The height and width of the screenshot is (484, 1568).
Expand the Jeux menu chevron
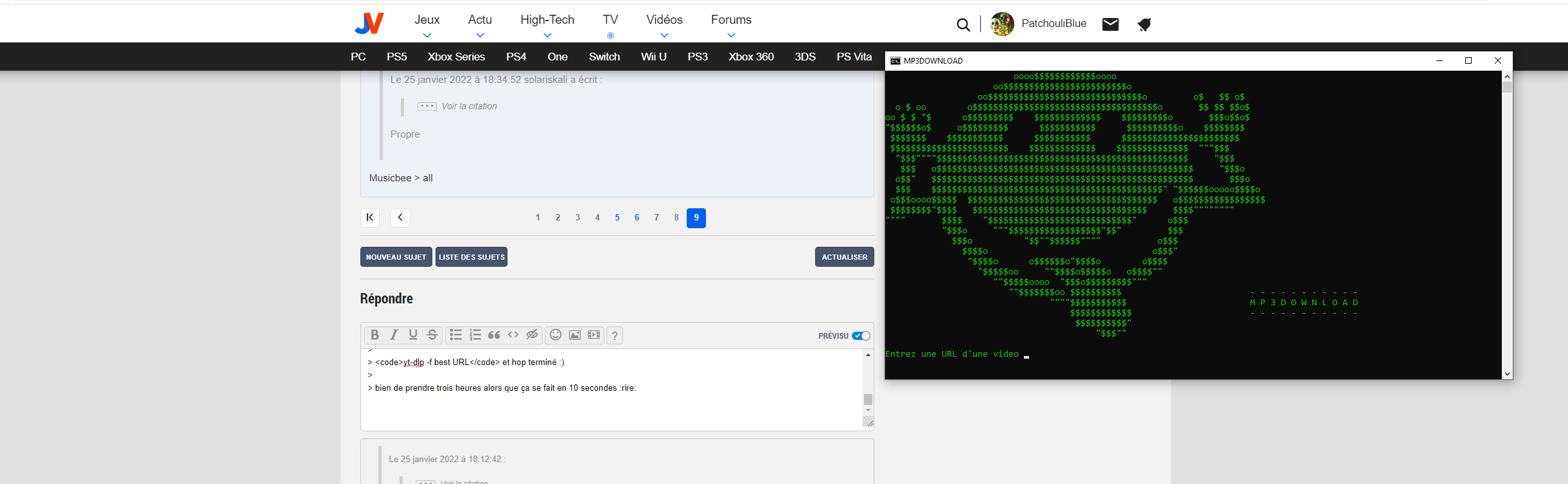[x=427, y=35]
